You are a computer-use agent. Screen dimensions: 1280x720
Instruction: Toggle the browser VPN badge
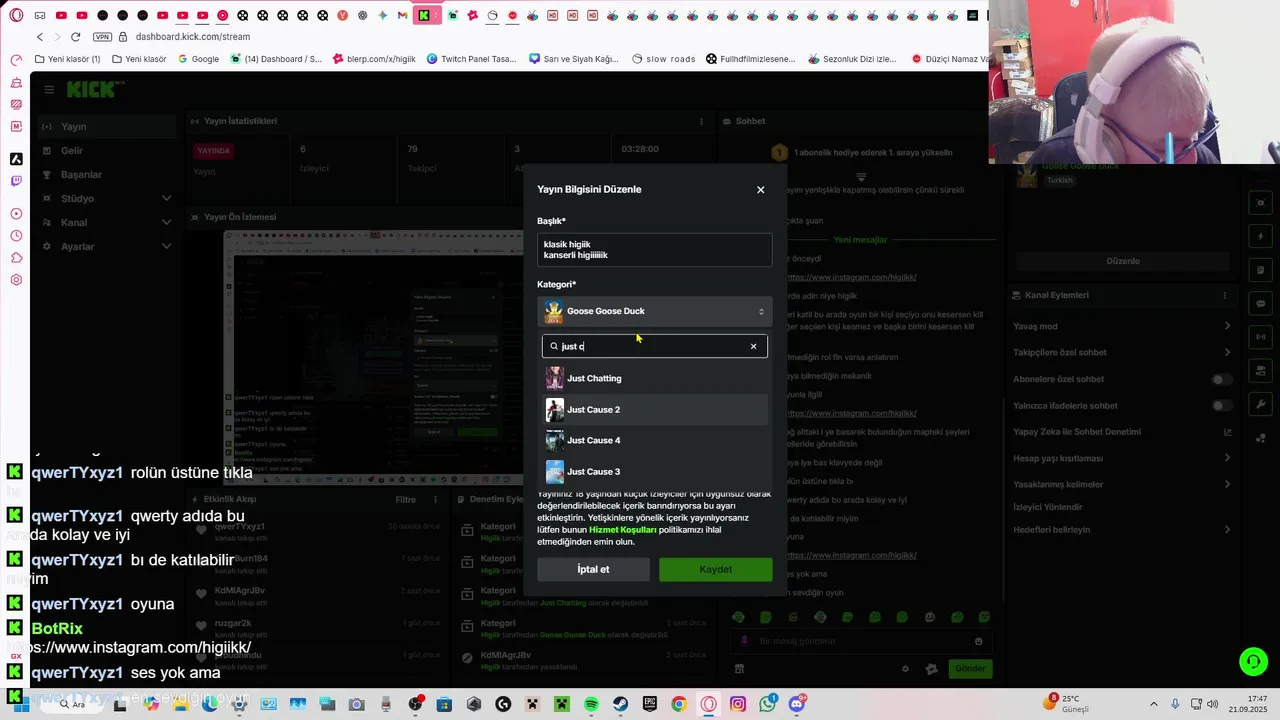point(102,37)
